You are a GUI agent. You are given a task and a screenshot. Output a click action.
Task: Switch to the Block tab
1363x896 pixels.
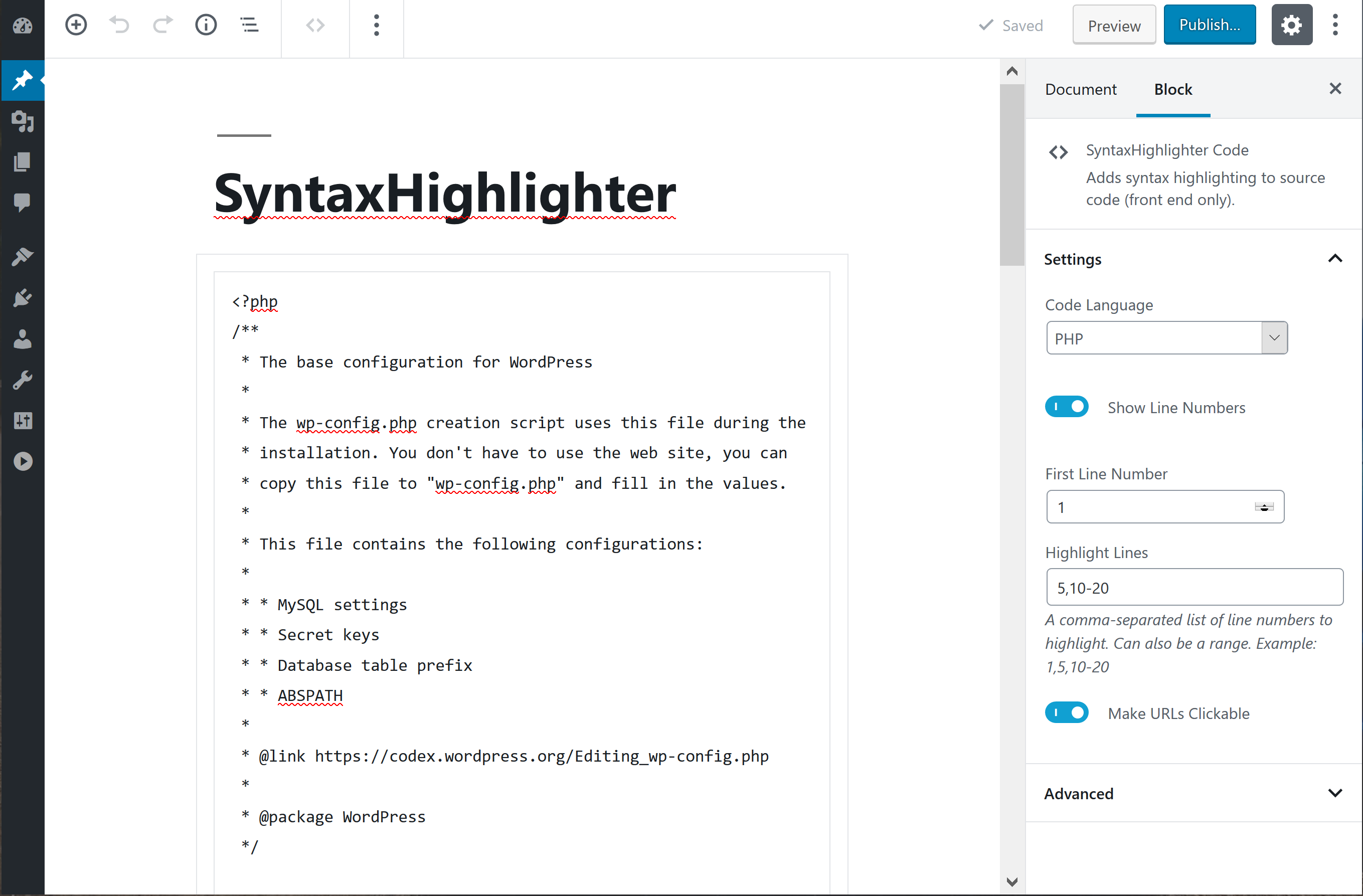(1173, 89)
